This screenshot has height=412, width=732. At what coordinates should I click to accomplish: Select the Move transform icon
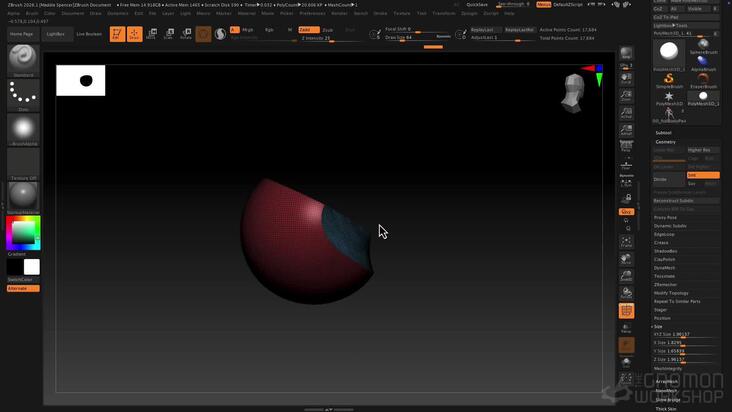pos(151,34)
